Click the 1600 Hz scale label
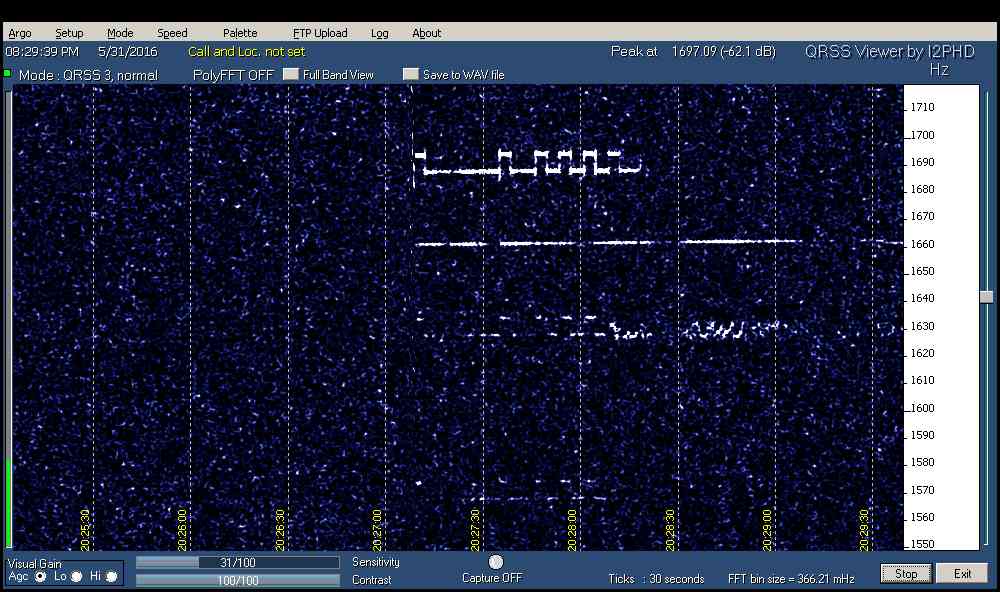The image size is (1000, 592). point(922,408)
